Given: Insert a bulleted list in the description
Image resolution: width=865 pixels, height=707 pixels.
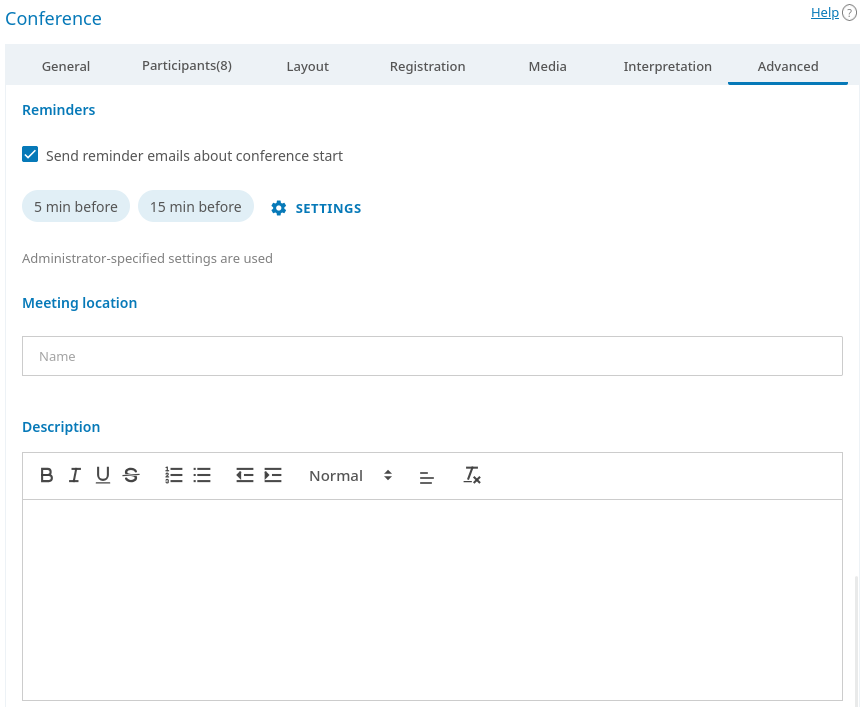Looking at the screenshot, I should coord(202,476).
